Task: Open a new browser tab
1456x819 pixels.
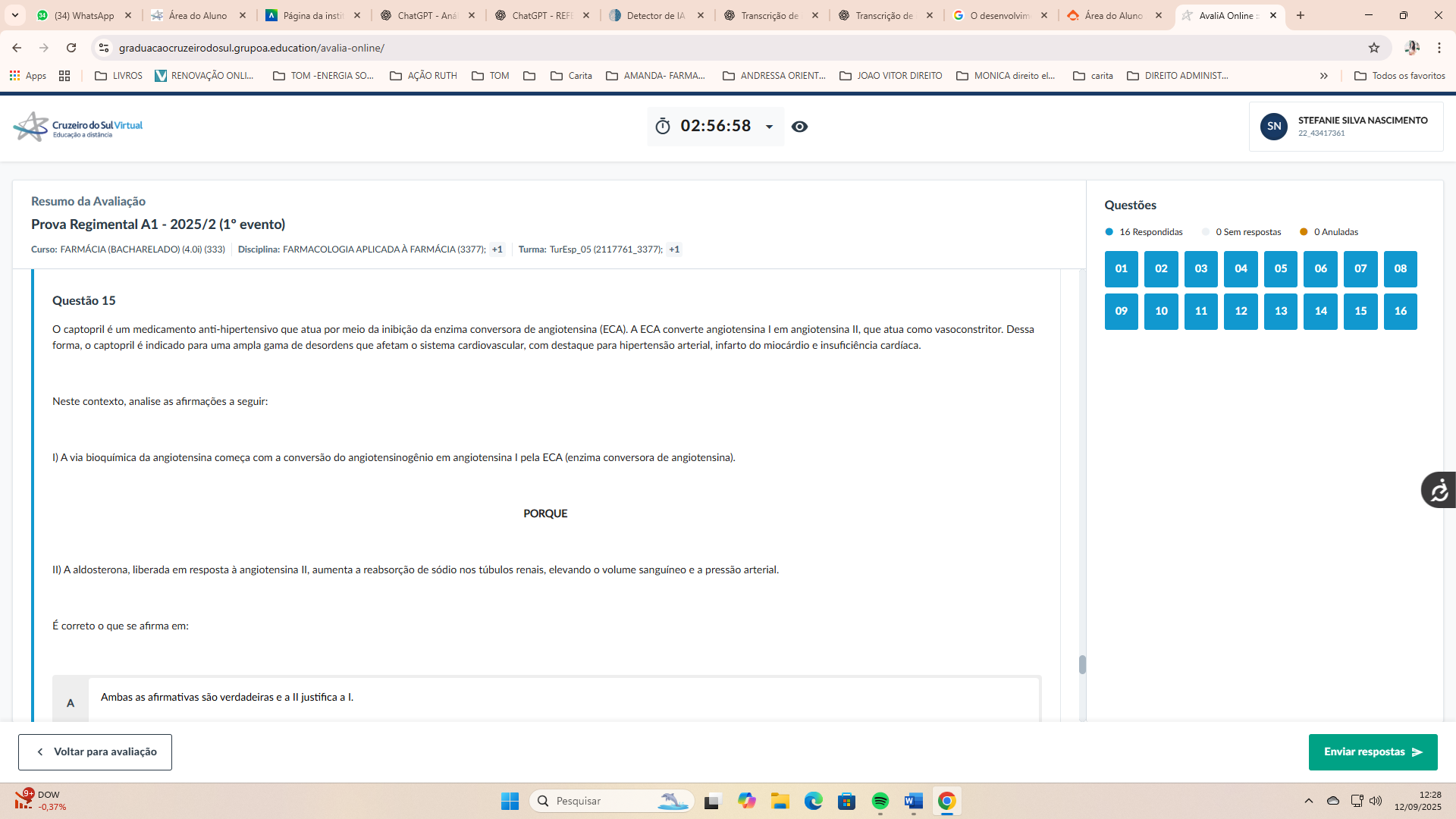Action: [1301, 15]
